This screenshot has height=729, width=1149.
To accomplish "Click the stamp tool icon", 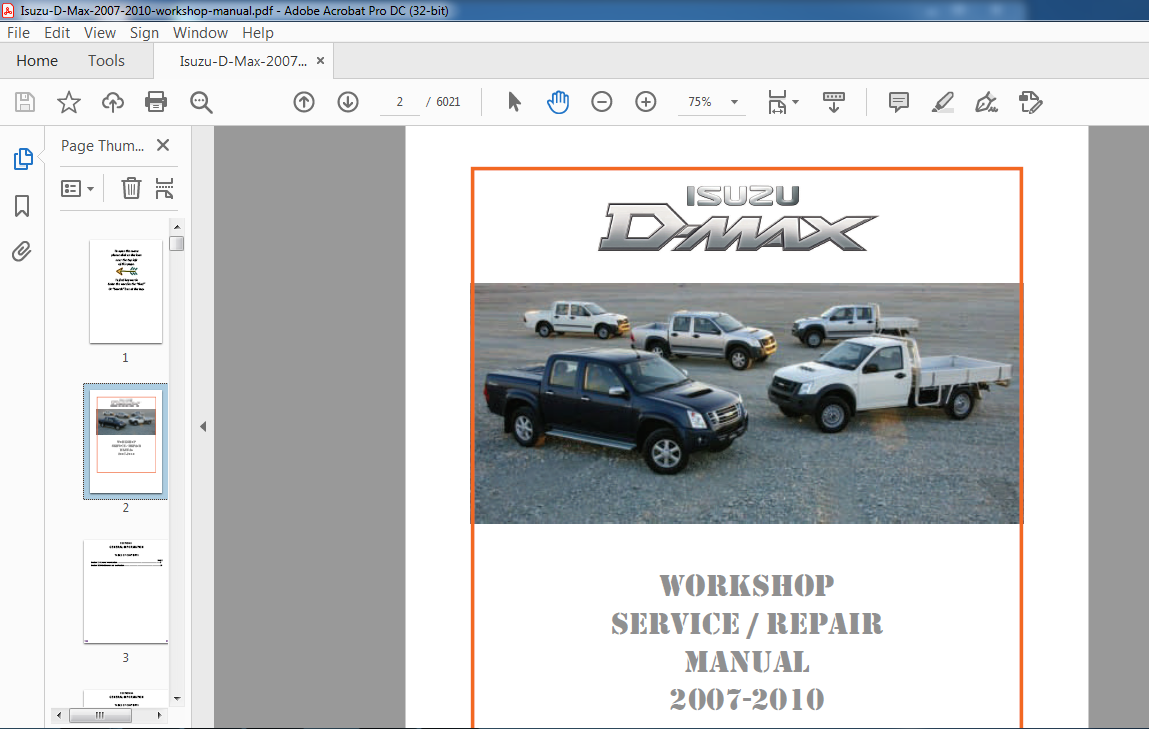I will click(1030, 102).
